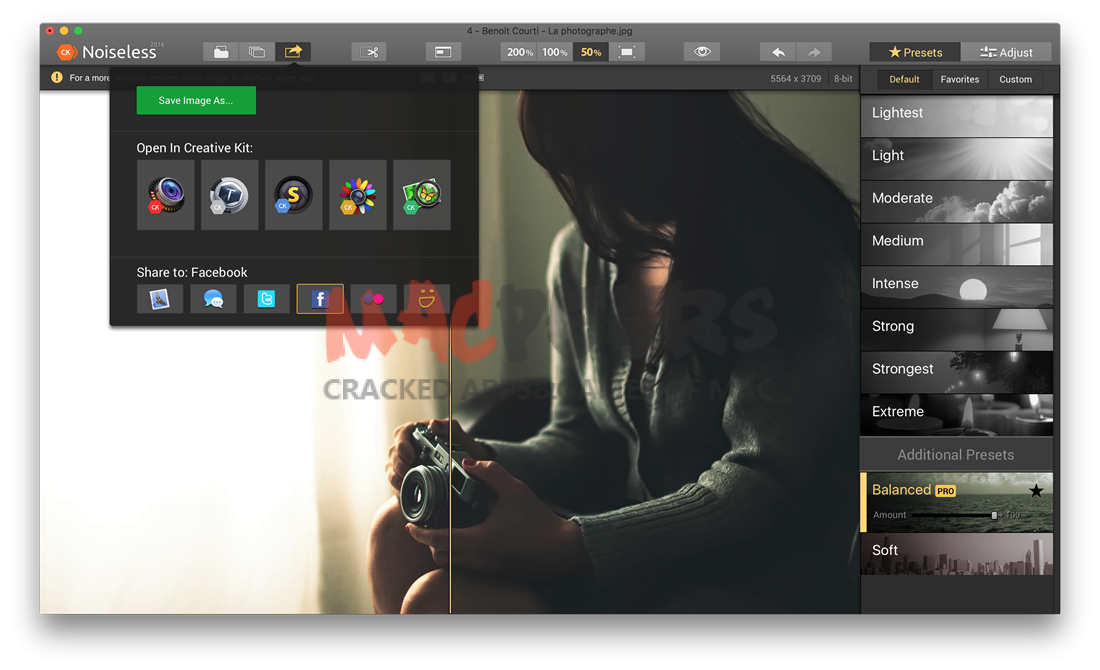Switch to the Adjust panel
1100x670 pixels.
1006,52
